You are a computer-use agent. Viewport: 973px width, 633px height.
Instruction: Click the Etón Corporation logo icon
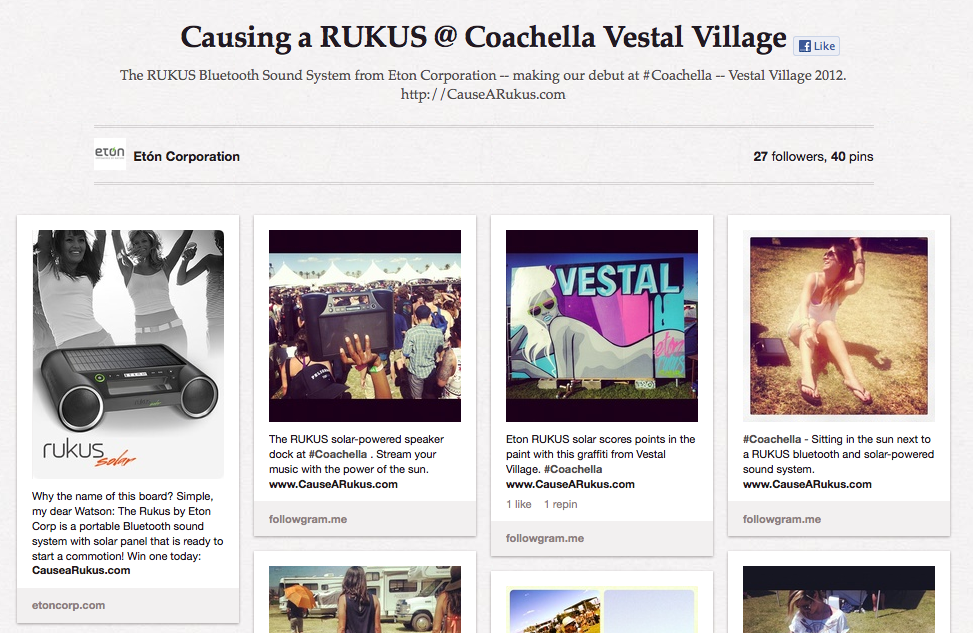[109, 155]
